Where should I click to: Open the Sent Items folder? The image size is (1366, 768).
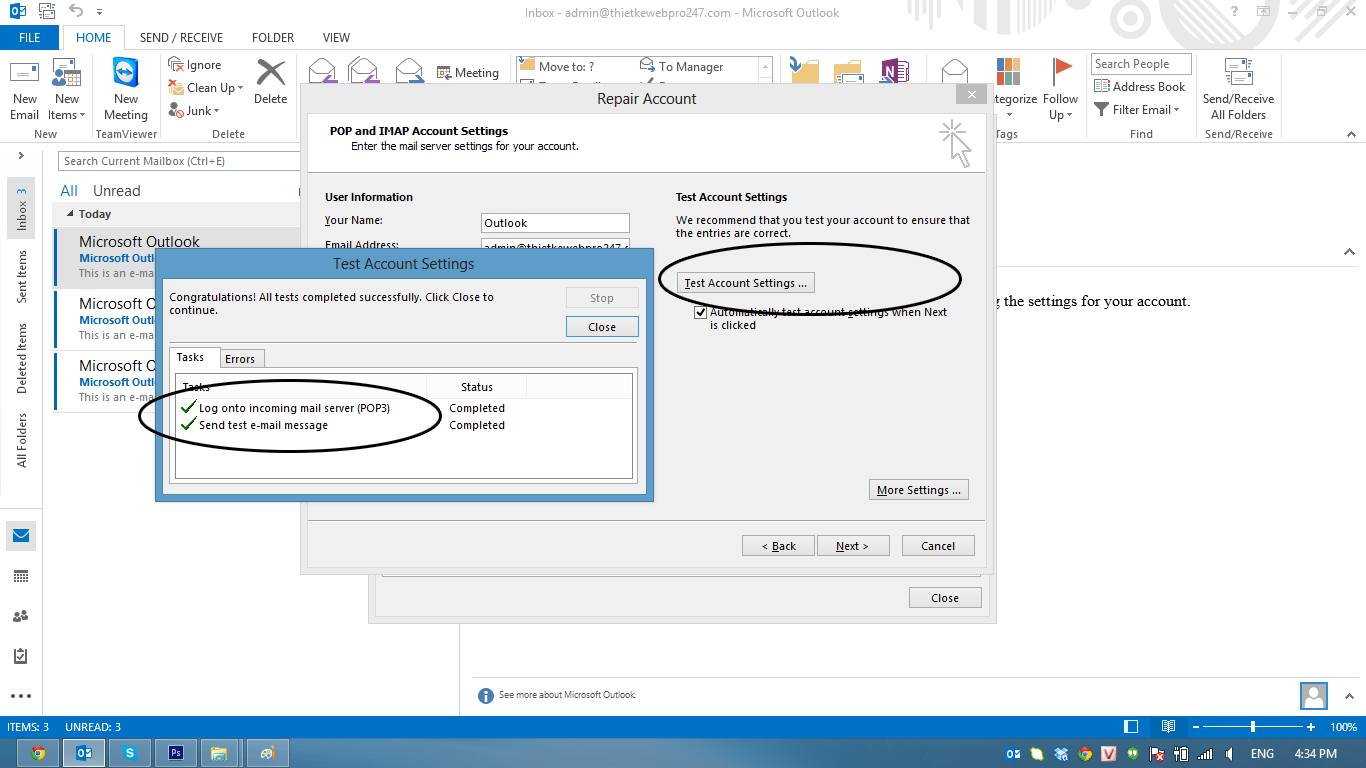22,277
